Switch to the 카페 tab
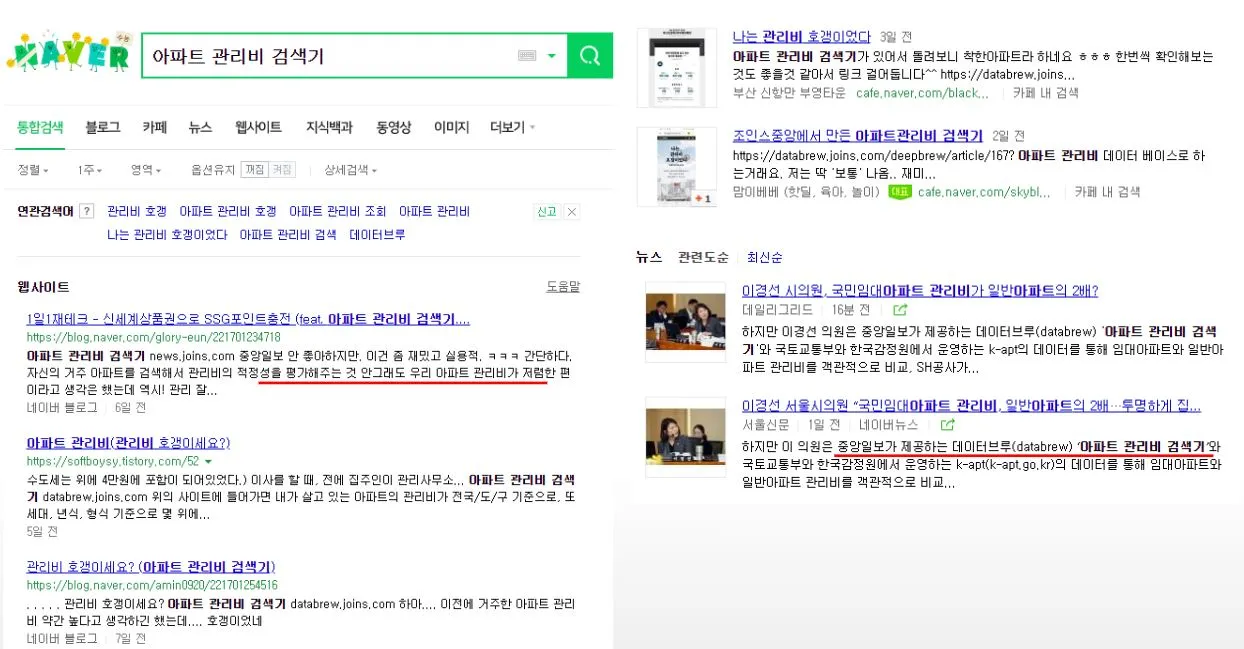The image size is (1244, 649). pyautogui.click(x=154, y=128)
